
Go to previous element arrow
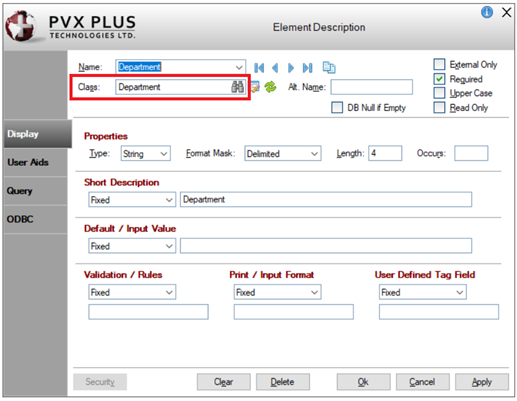pyautogui.click(x=275, y=68)
